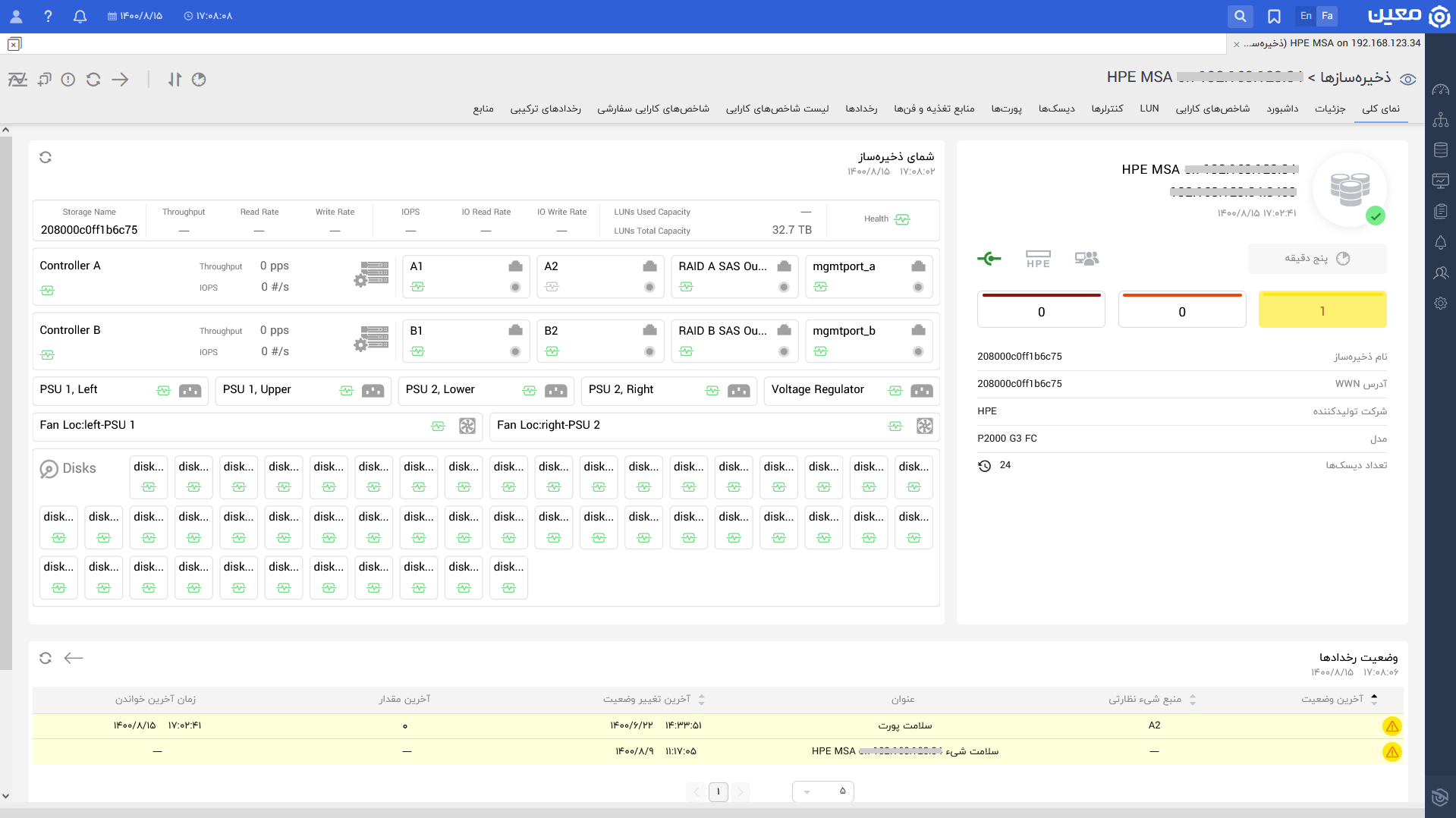Open the page size dropdown showing ۵

823,791
